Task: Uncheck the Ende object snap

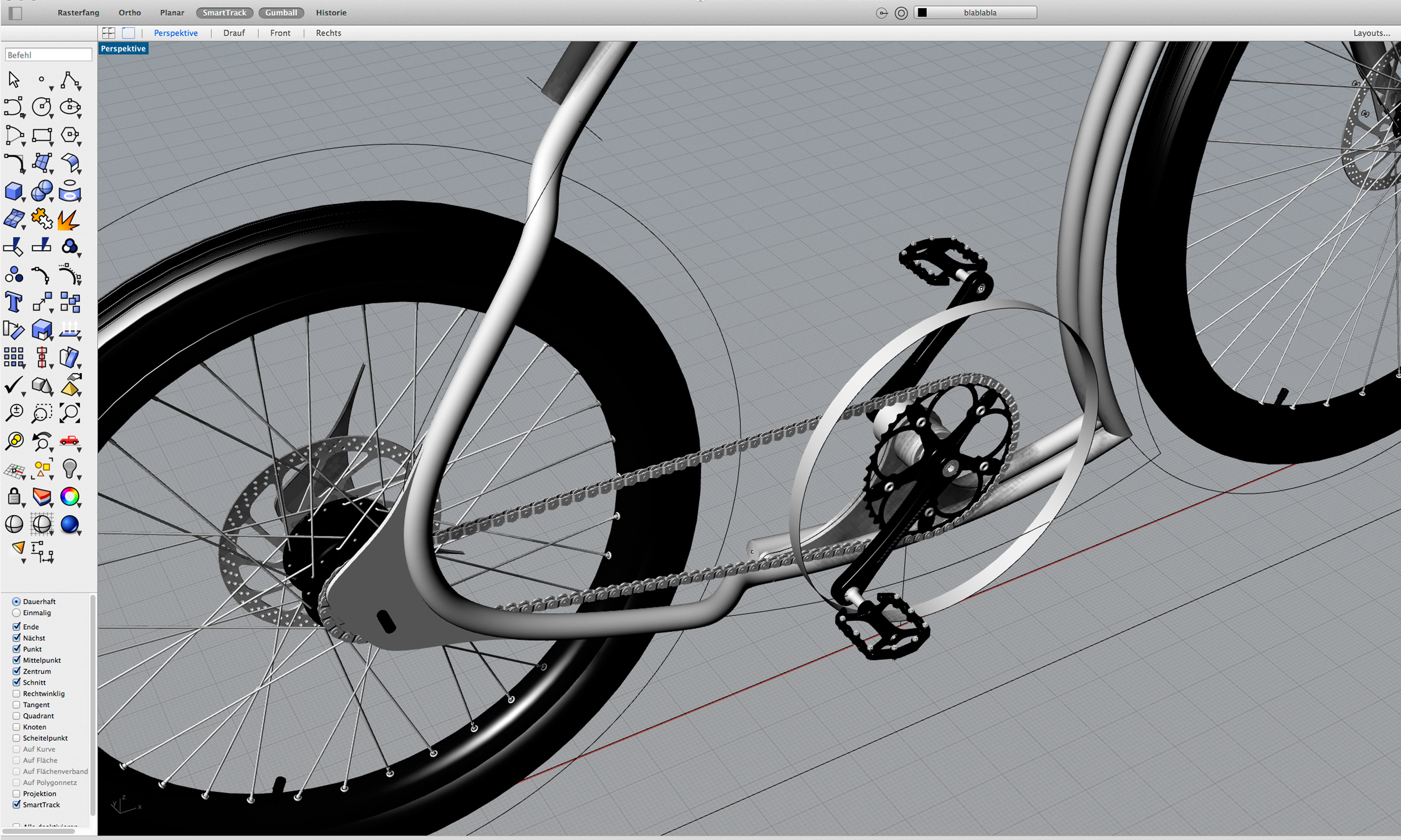Action: pyautogui.click(x=16, y=627)
